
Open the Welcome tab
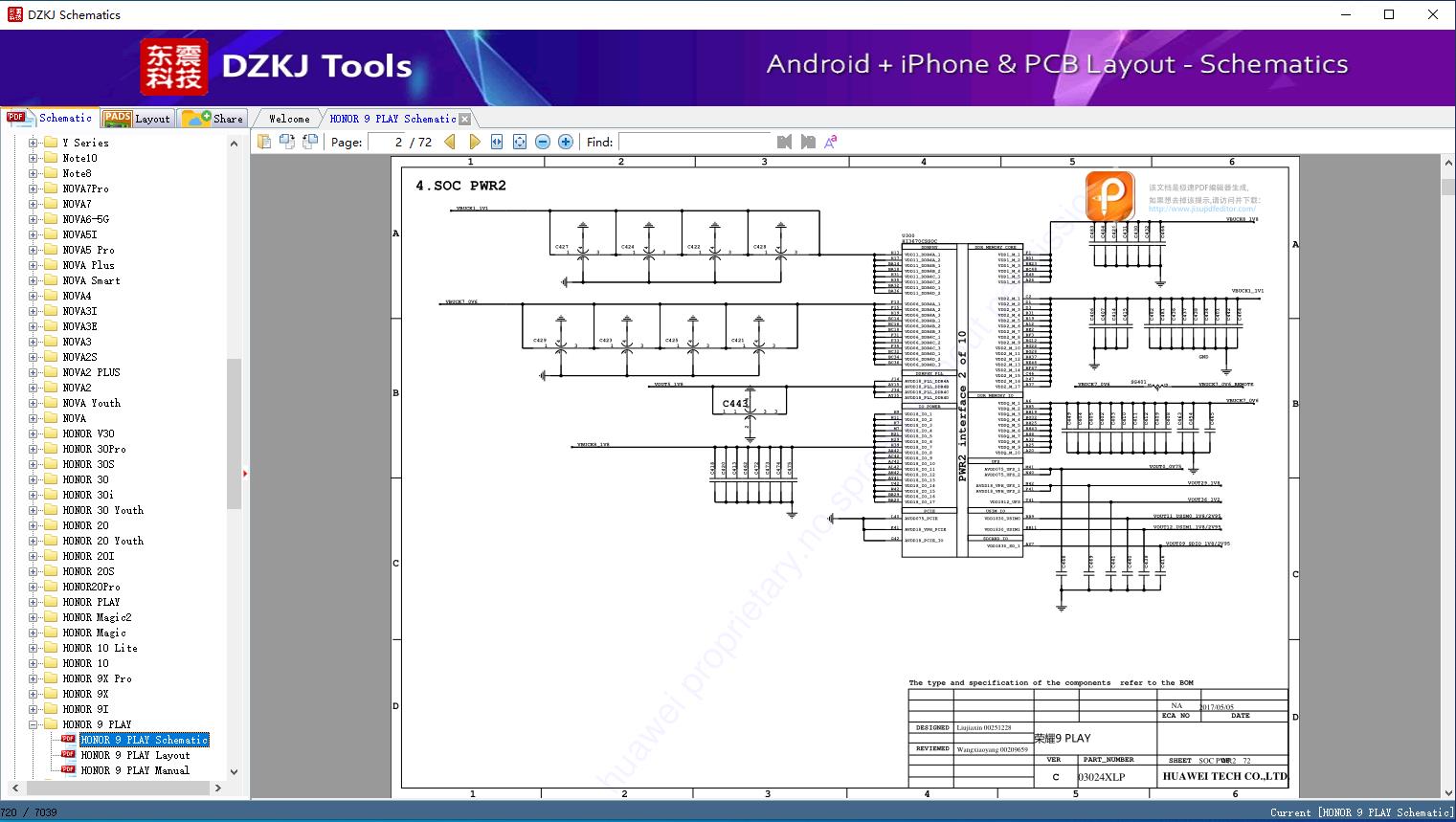[x=289, y=119]
